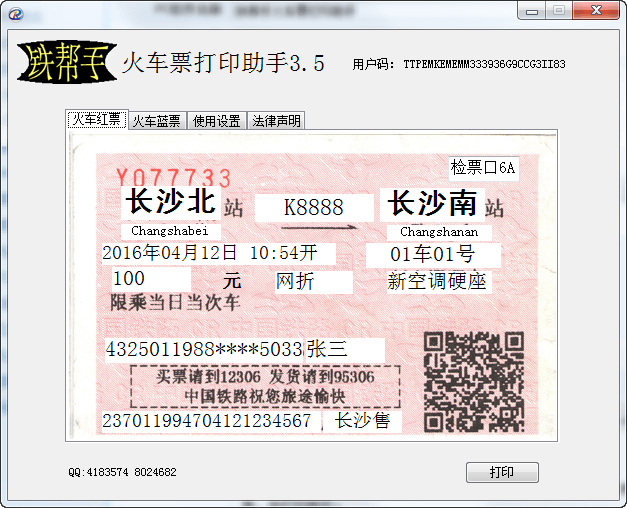This screenshot has width=627, height=508.
Task: Select the arrival station field 长沙南
Action: click(x=432, y=204)
